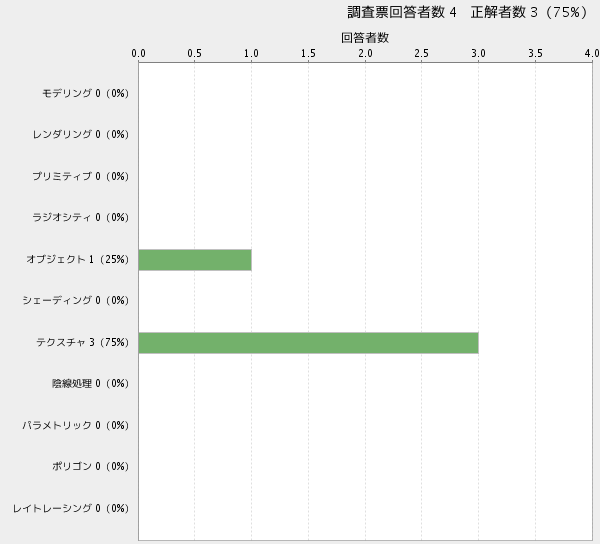Image resolution: width=600 pixels, height=544 pixels.
Task: Click the green テクスチャ bar
Action: click(308, 342)
